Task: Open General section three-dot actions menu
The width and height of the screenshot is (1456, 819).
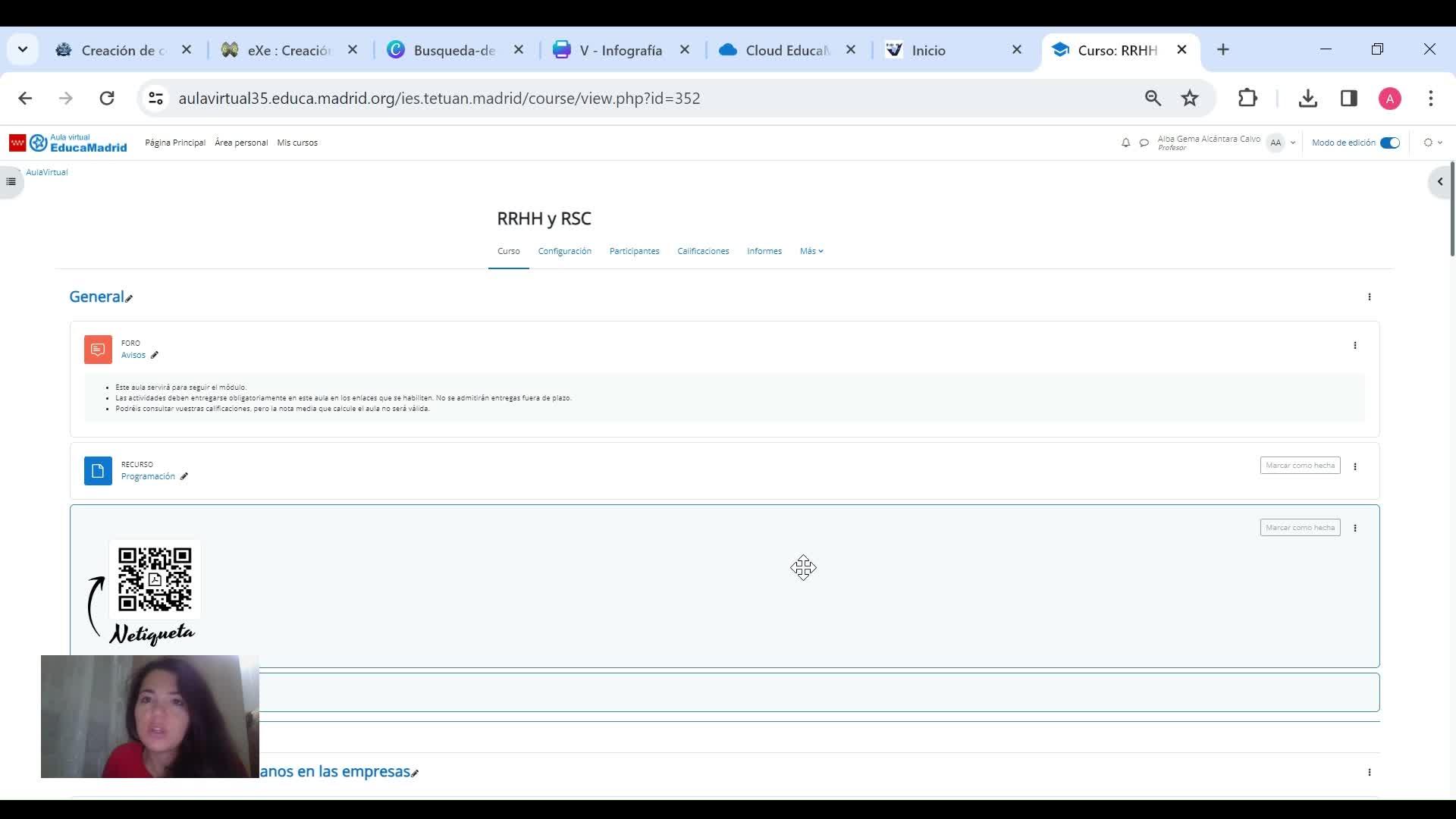Action: pyautogui.click(x=1369, y=297)
